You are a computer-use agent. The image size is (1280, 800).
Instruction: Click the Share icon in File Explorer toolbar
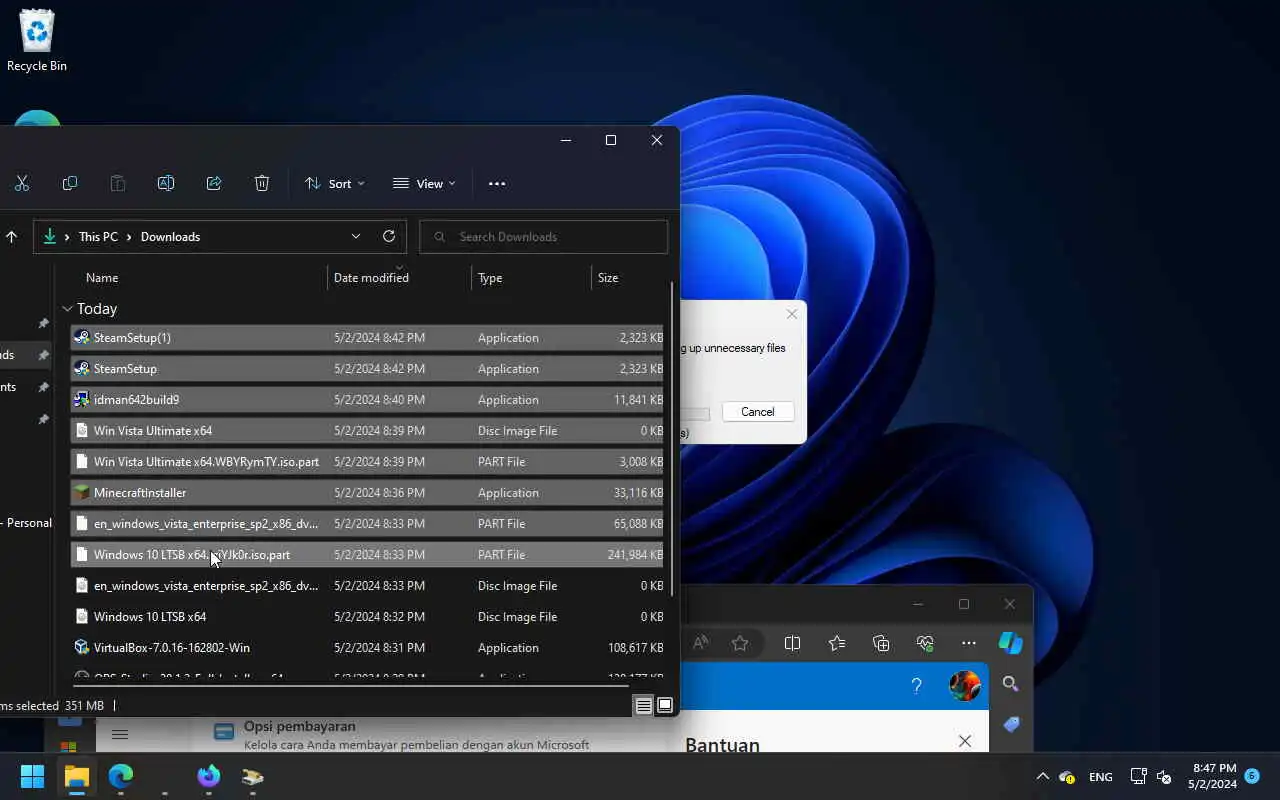[x=214, y=184]
